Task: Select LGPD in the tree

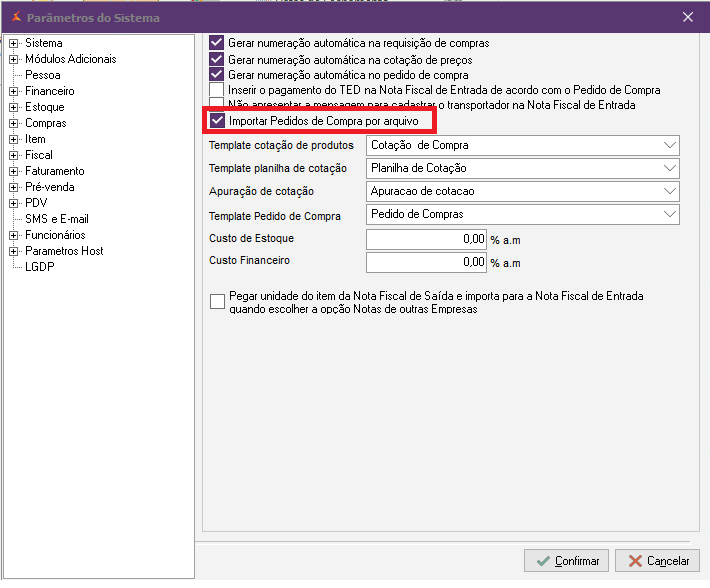Action: 40,267
